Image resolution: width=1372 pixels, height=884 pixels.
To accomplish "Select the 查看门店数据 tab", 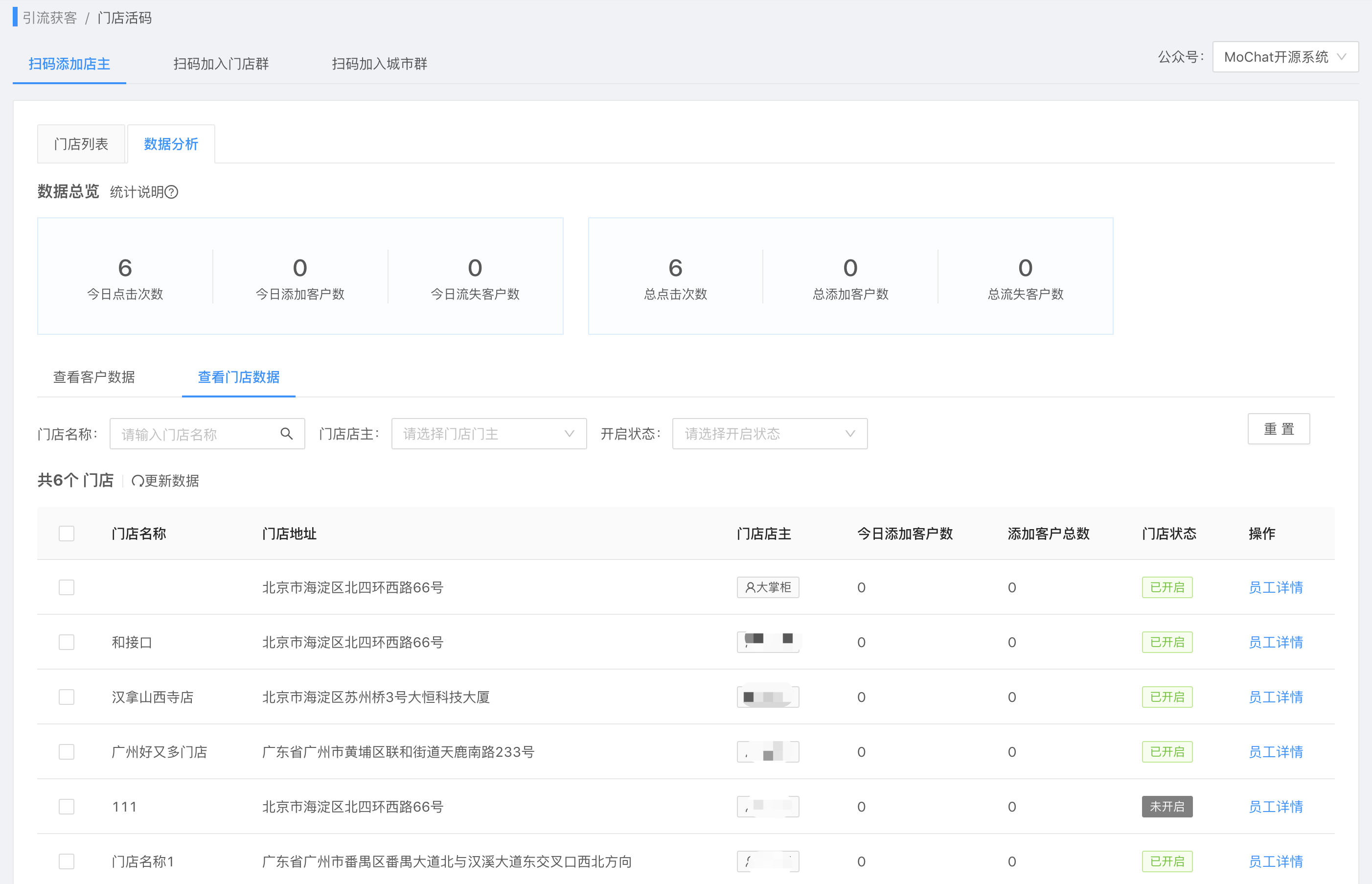I will 239,377.
